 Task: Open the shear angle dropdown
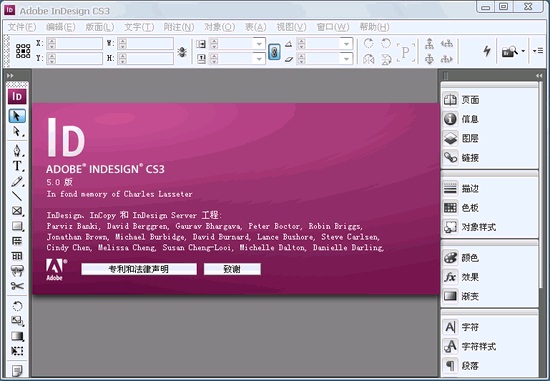[x=346, y=59]
